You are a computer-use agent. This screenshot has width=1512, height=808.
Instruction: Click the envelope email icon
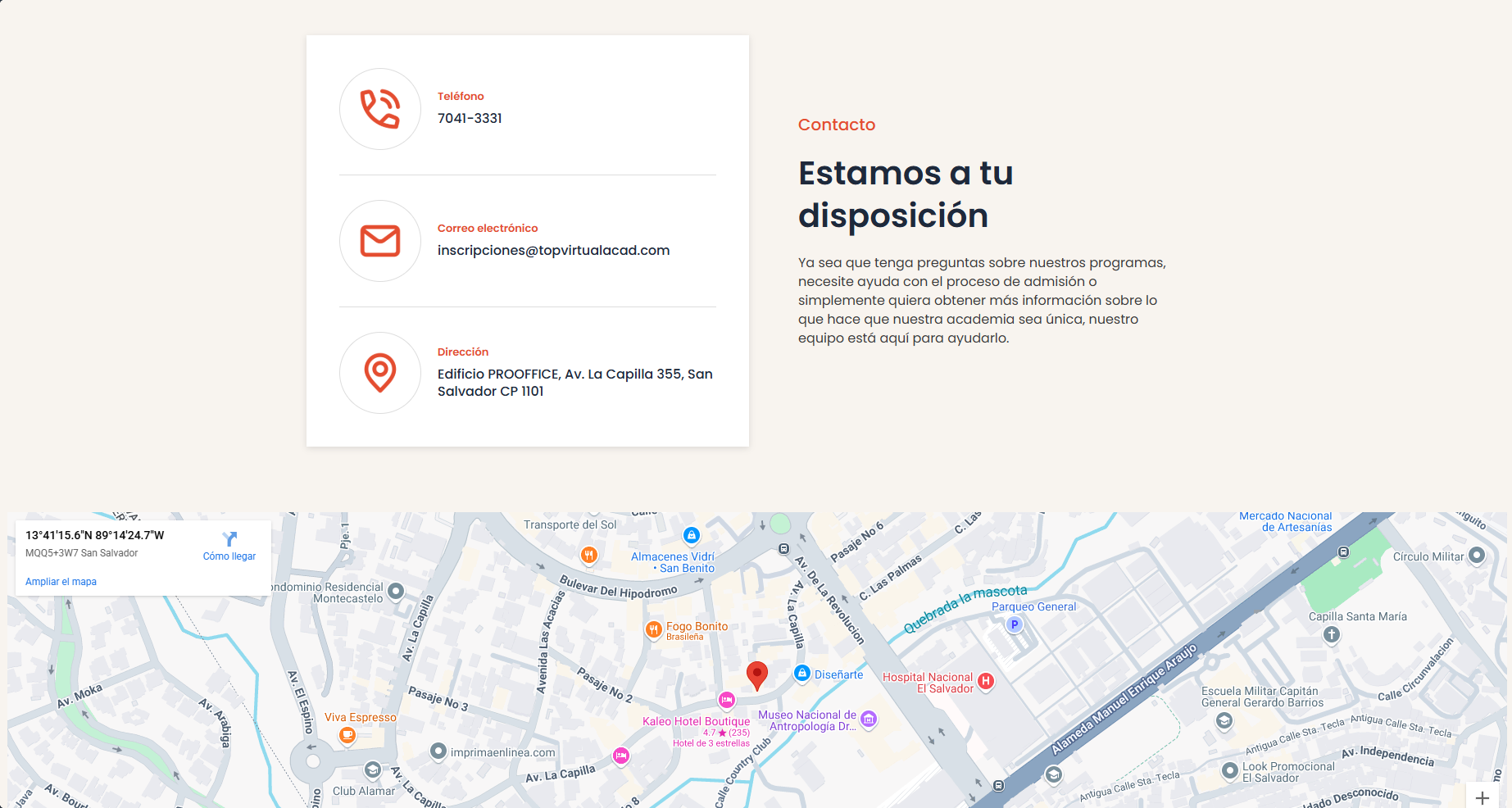(x=380, y=241)
